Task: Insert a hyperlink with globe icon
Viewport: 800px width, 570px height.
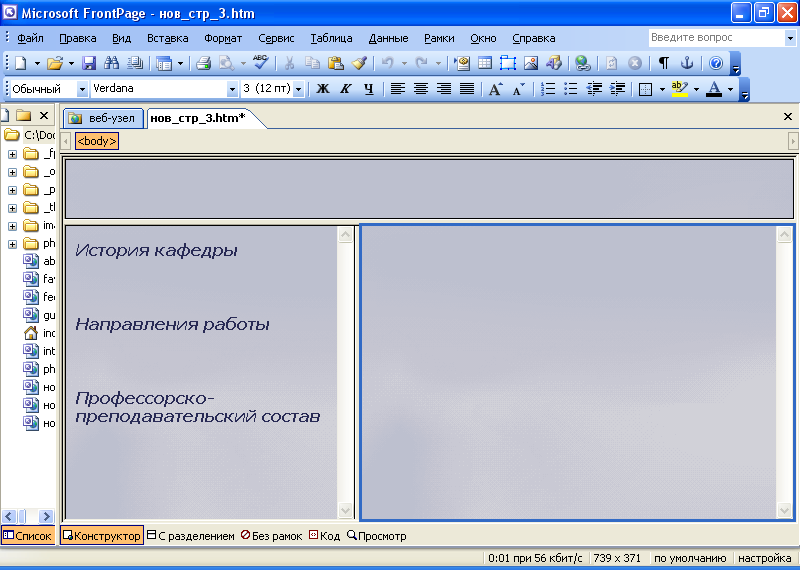Action: click(583, 63)
